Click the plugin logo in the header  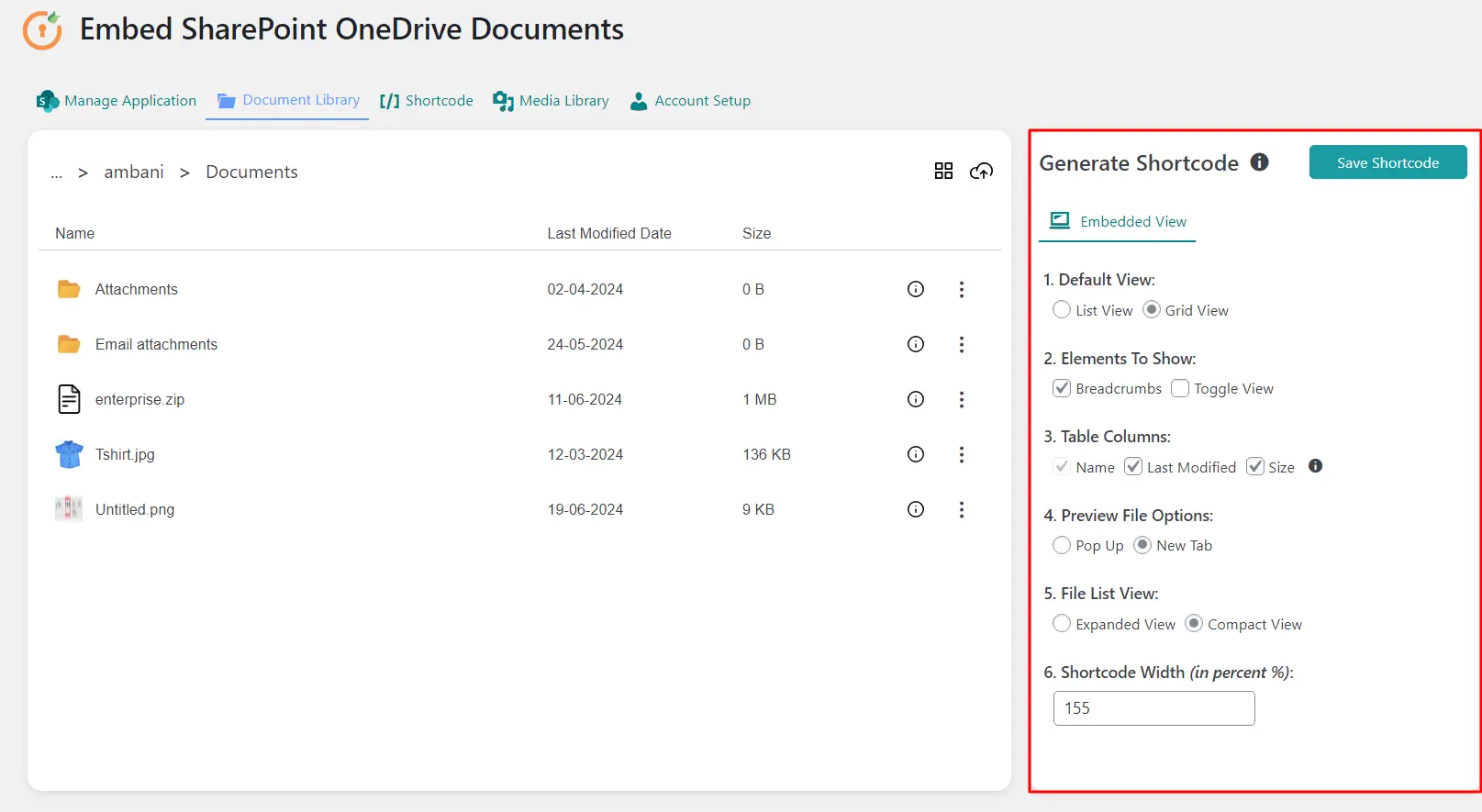point(42,30)
